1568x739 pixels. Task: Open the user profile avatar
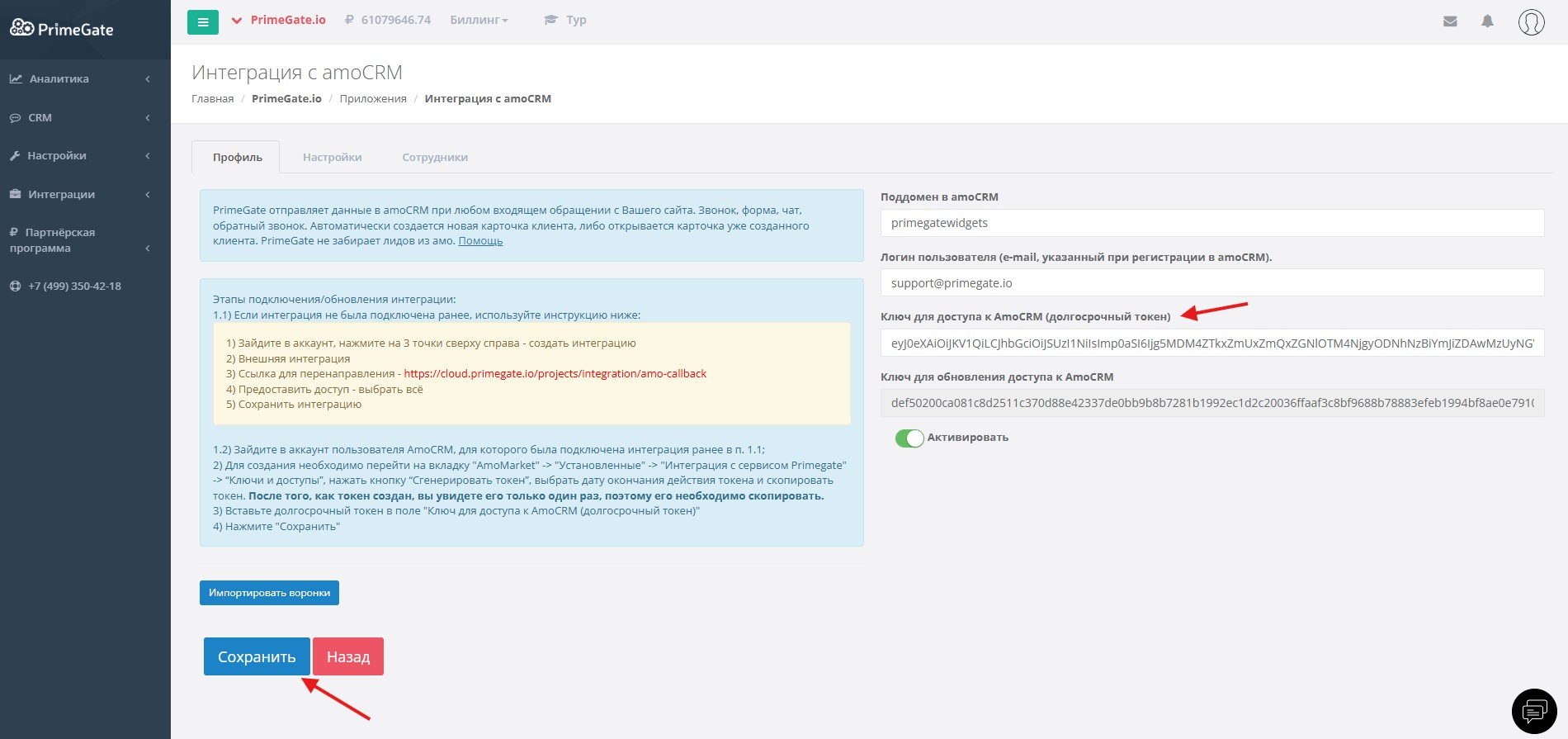[1531, 22]
